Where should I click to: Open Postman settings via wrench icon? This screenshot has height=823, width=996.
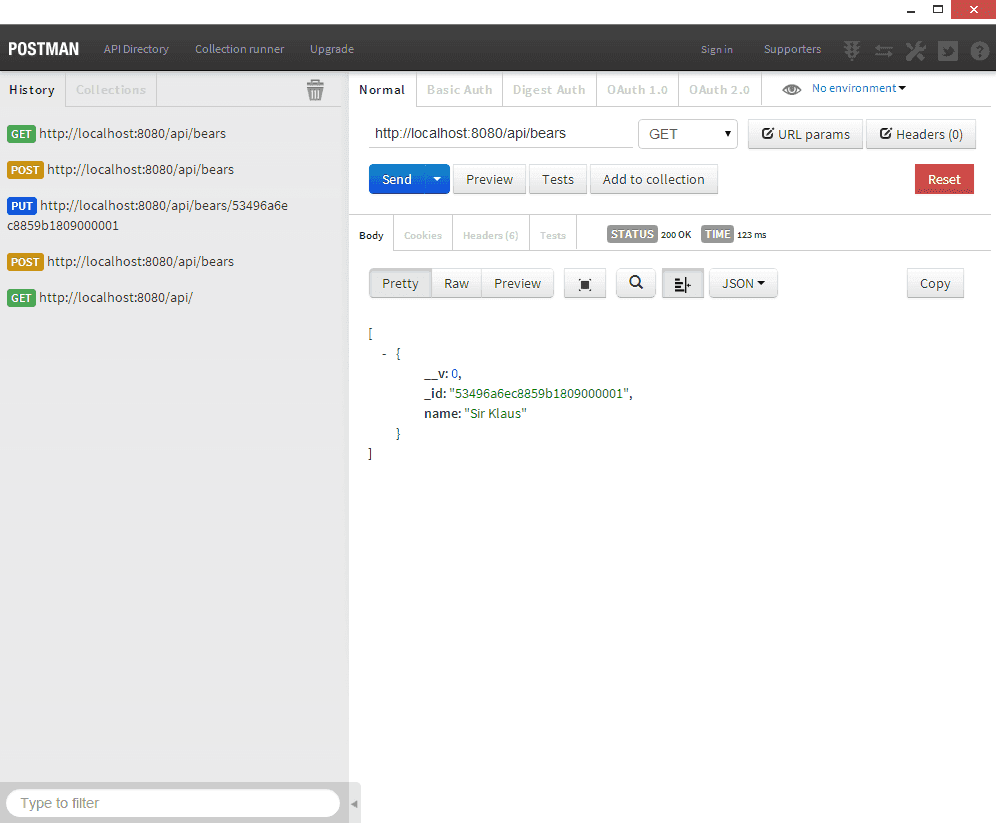tap(916, 50)
